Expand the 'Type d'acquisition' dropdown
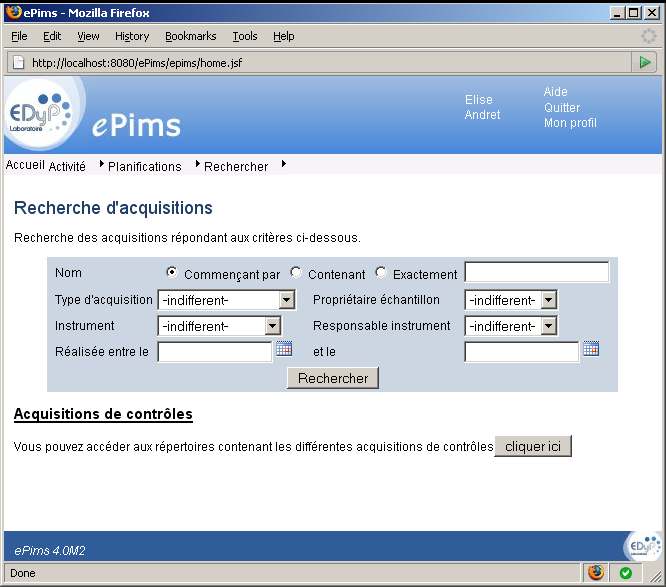 tap(286, 300)
